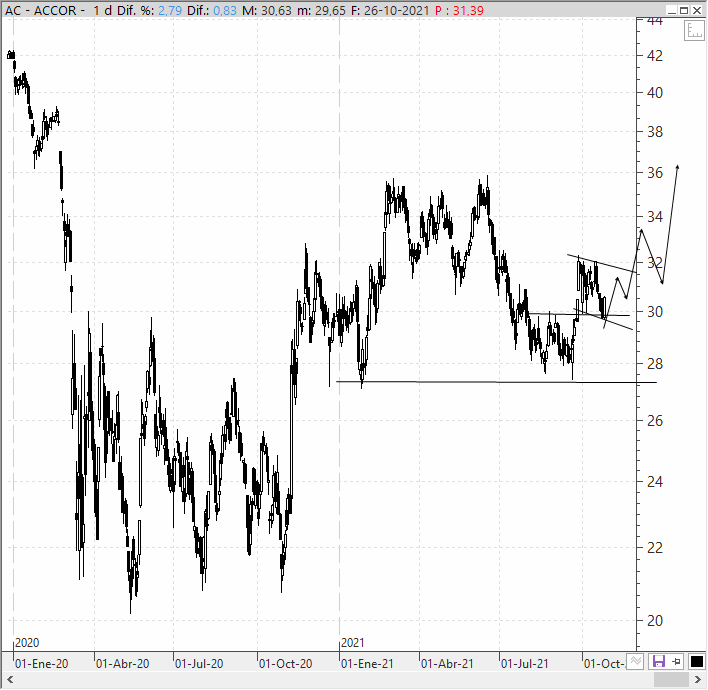The image size is (708, 690).
Task: Click the 'AC - ACCOR' title text
Action: 41,10
